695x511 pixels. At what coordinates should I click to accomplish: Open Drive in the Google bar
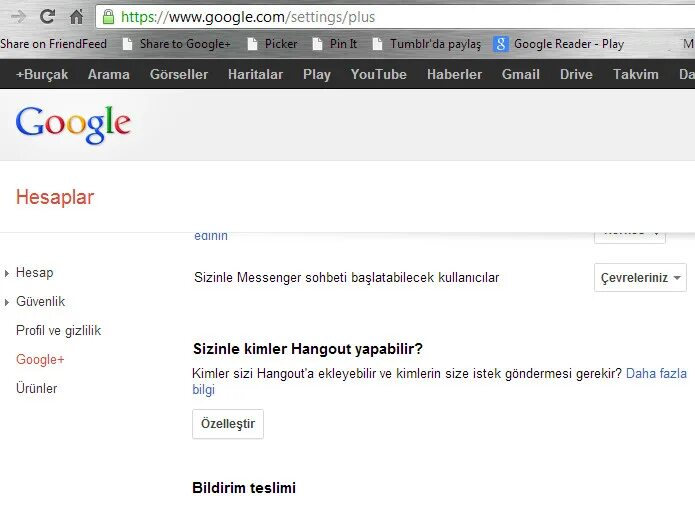(x=576, y=74)
